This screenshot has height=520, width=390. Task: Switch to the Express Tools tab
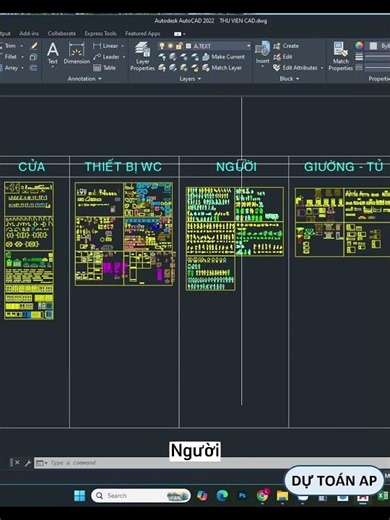point(100,34)
